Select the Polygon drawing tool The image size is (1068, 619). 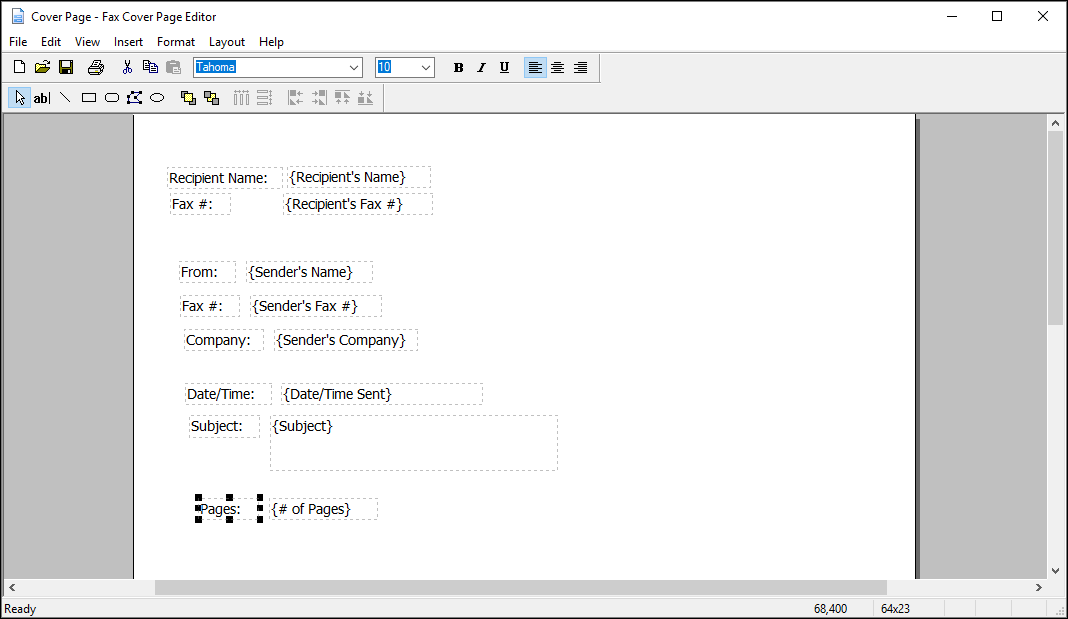[x=134, y=98]
